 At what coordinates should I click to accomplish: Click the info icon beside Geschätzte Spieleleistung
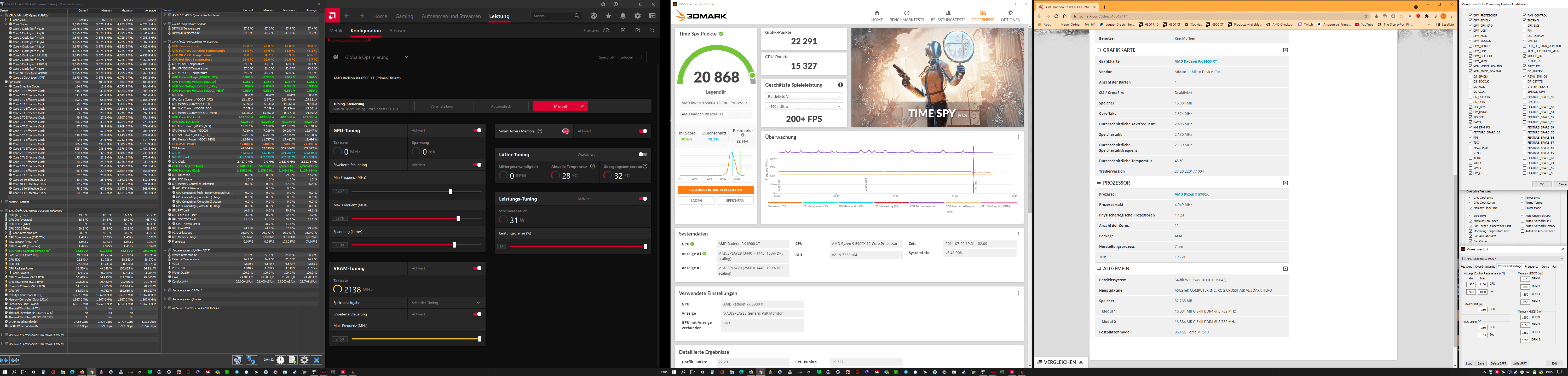[841, 85]
